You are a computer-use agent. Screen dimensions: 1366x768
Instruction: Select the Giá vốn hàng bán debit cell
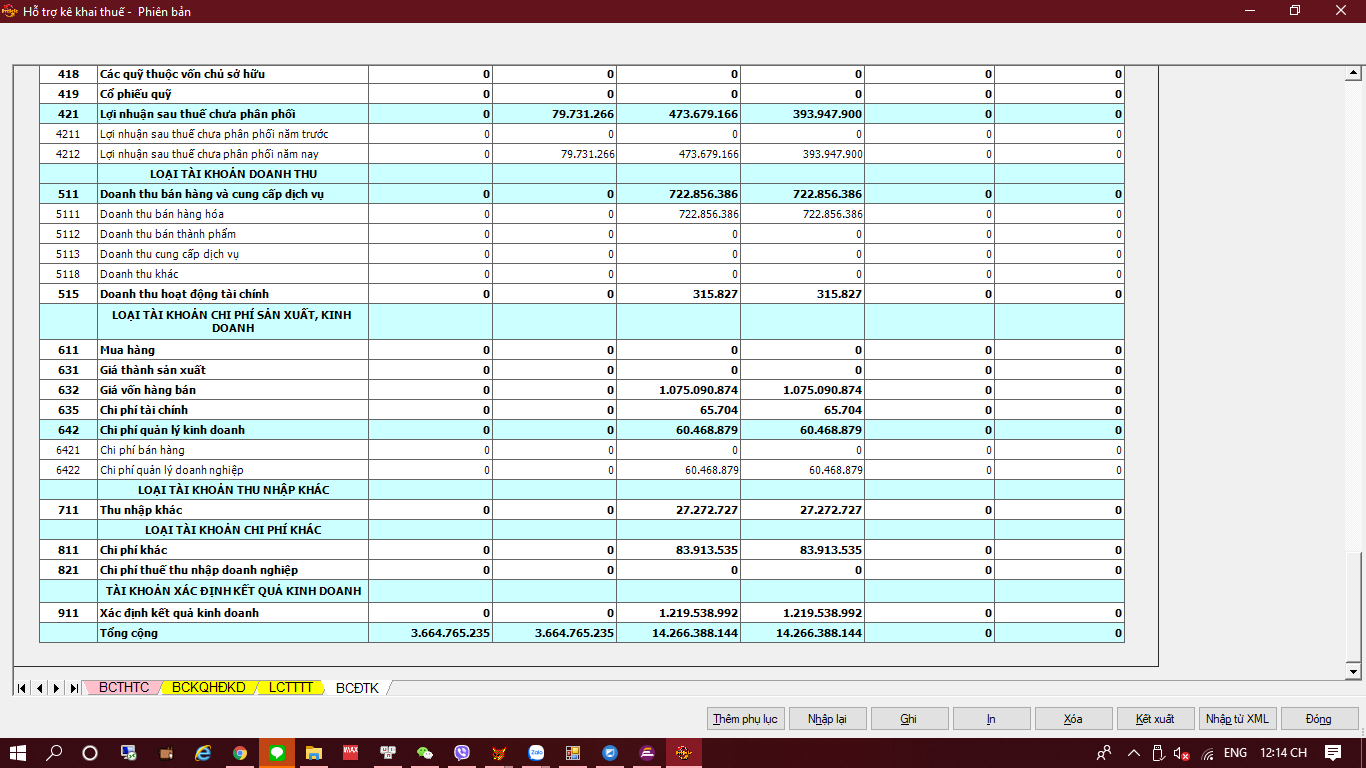click(678, 390)
